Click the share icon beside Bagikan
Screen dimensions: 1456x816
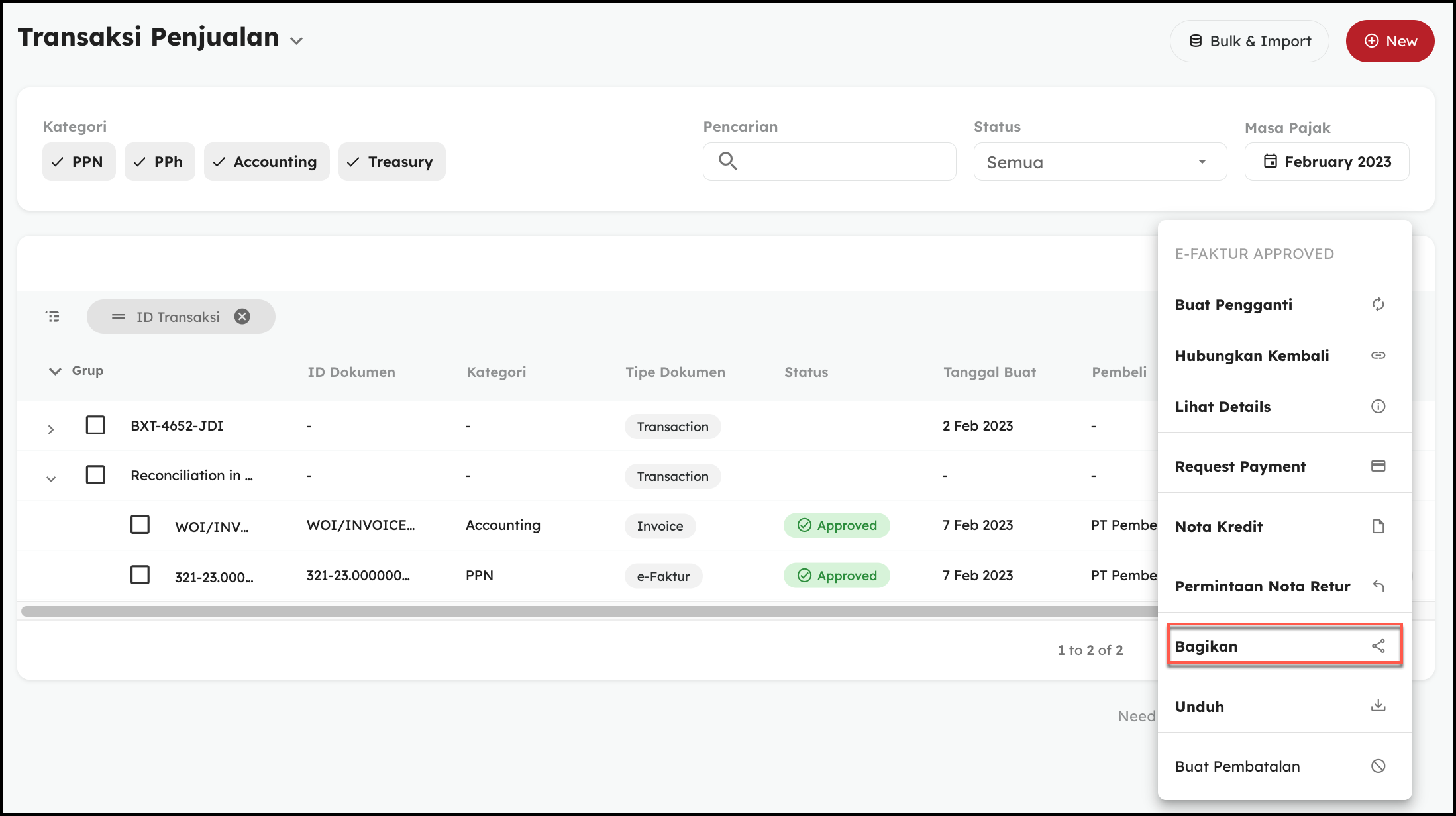pos(1378,646)
